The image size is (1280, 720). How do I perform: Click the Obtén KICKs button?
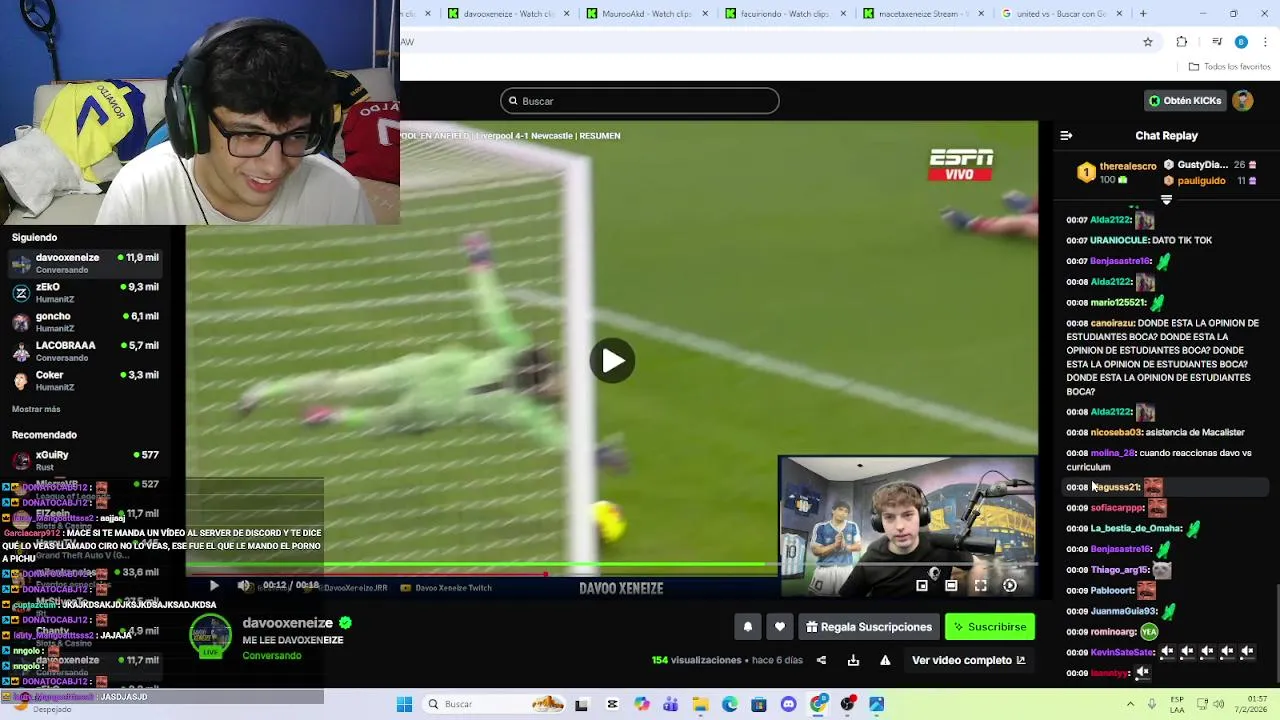click(x=1185, y=100)
